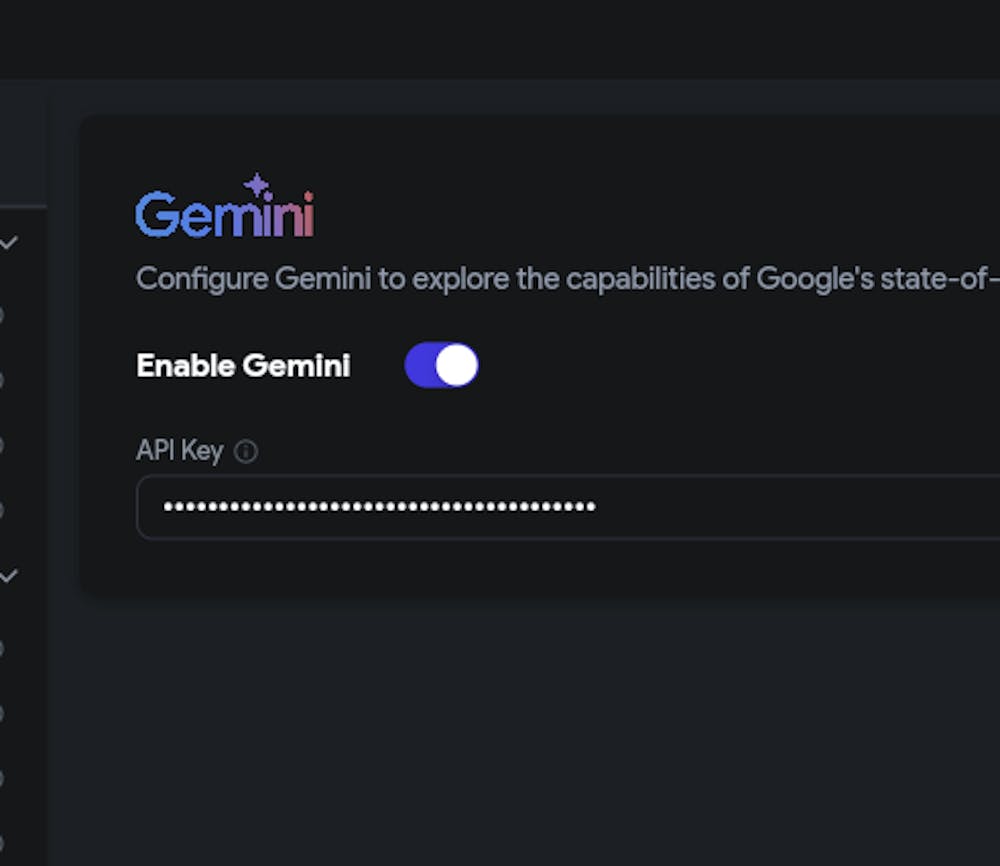Click the dark top header bar
Viewport: 1000px width, 866px height.
(500, 38)
